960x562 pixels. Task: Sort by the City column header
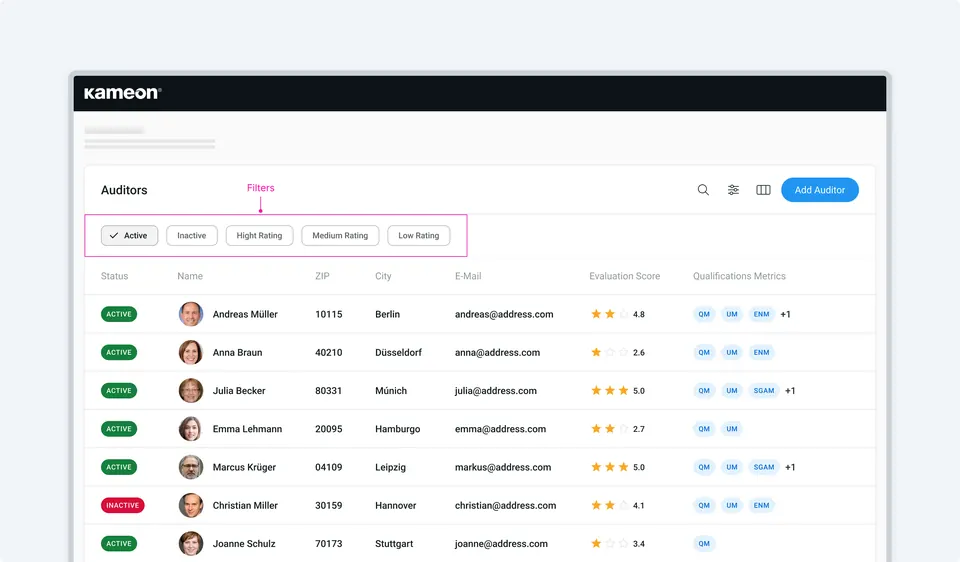(383, 276)
